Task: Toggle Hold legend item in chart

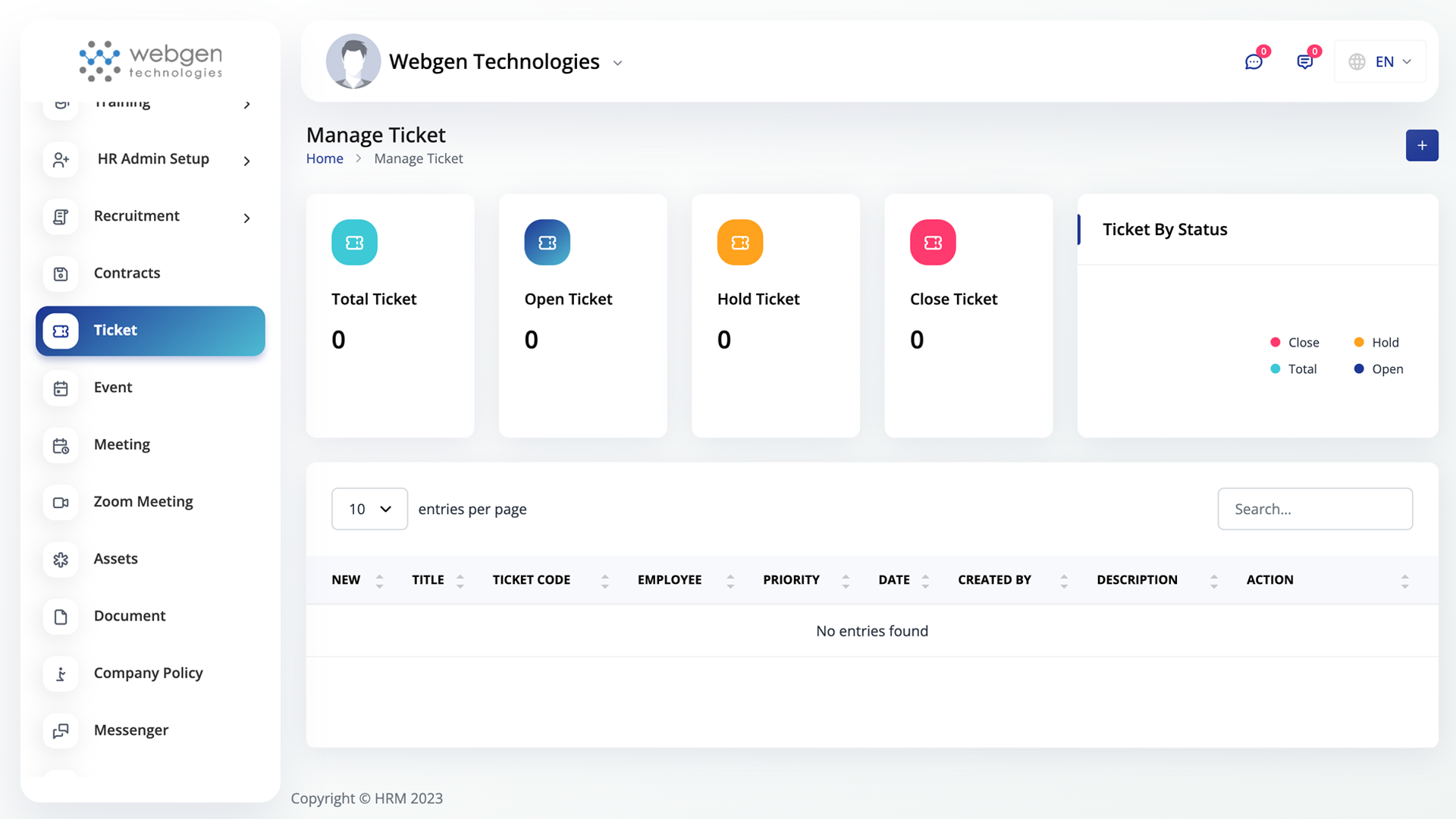Action: click(1376, 343)
